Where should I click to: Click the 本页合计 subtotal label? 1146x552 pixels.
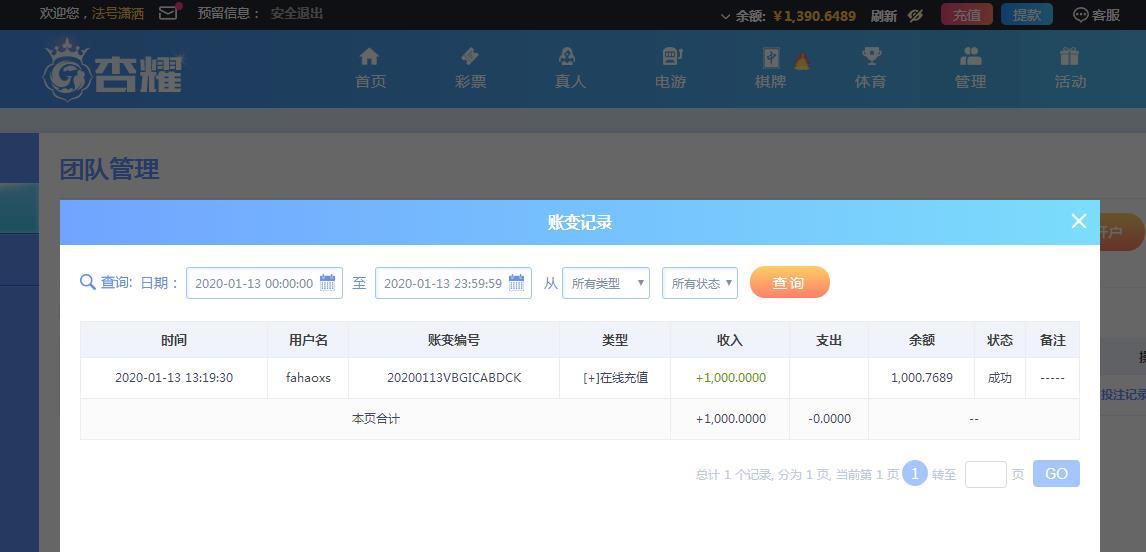coord(376,419)
